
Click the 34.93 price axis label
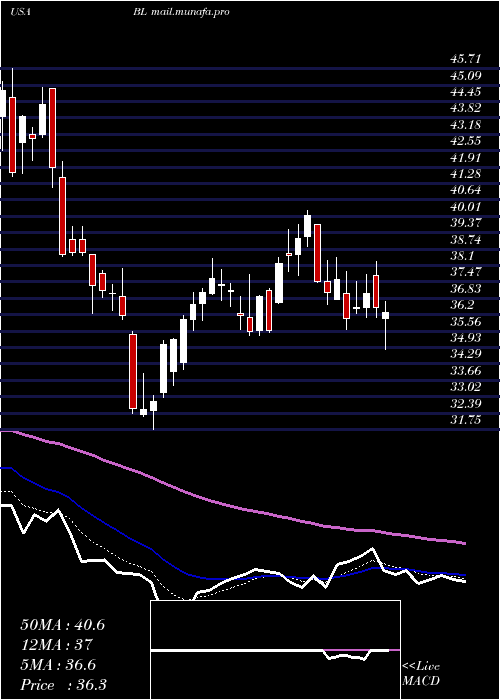click(465, 338)
